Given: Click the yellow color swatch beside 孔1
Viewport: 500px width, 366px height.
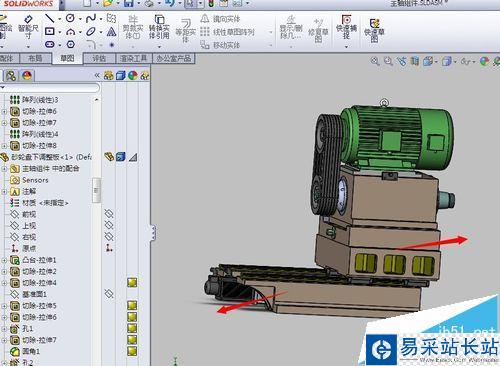Looking at the screenshot, I should point(132,328).
